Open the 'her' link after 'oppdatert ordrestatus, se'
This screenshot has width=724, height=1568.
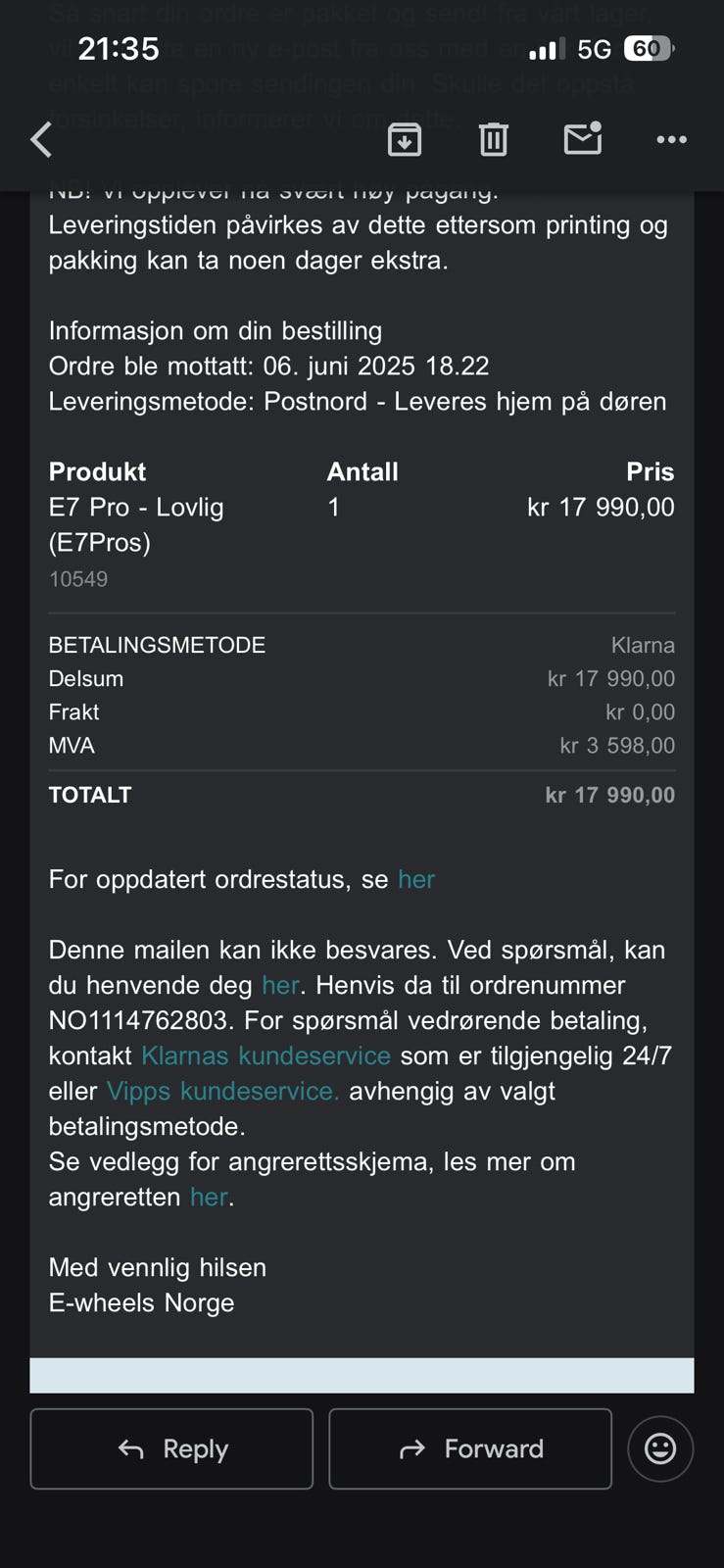[x=416, y=879]
